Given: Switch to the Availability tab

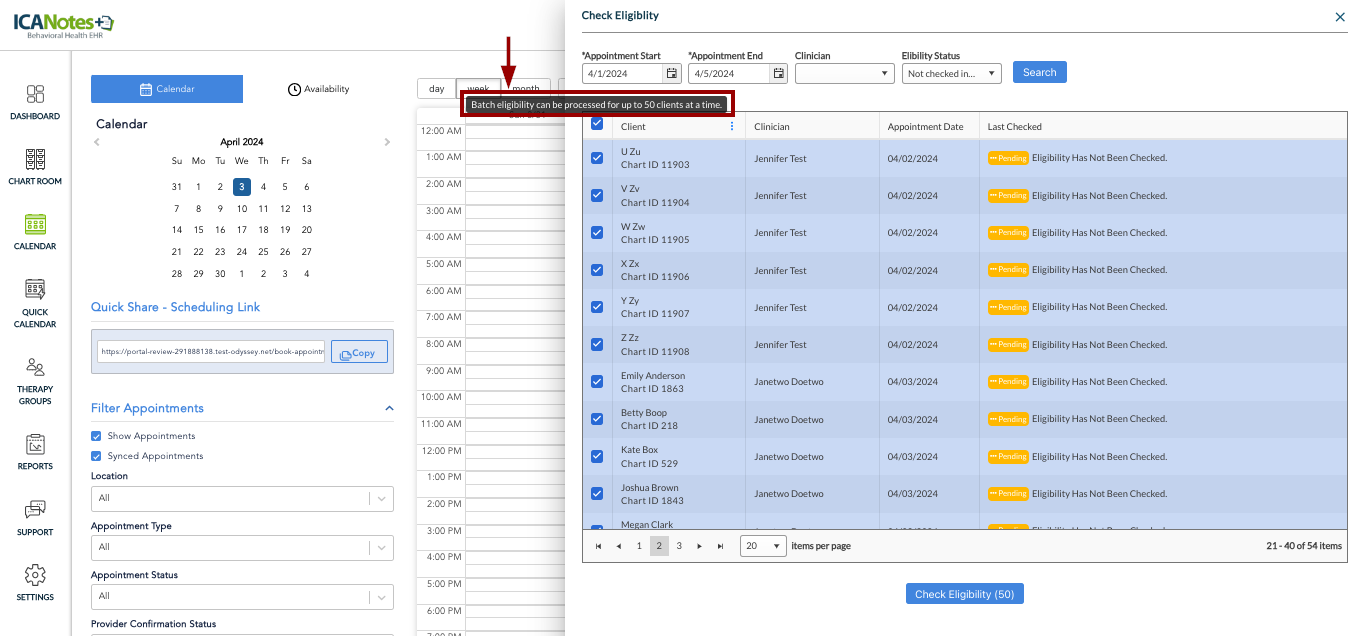Looking at the screenshot, I should pos(319,89).
